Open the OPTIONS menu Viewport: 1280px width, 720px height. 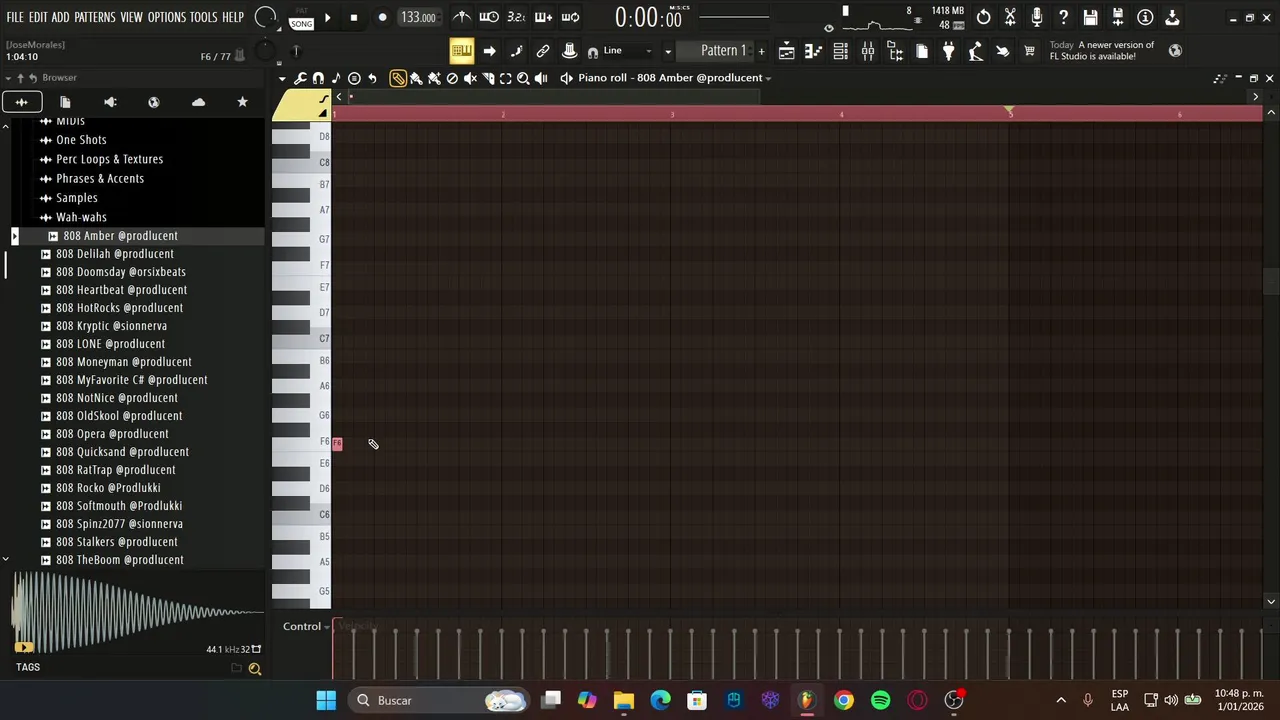167,17
